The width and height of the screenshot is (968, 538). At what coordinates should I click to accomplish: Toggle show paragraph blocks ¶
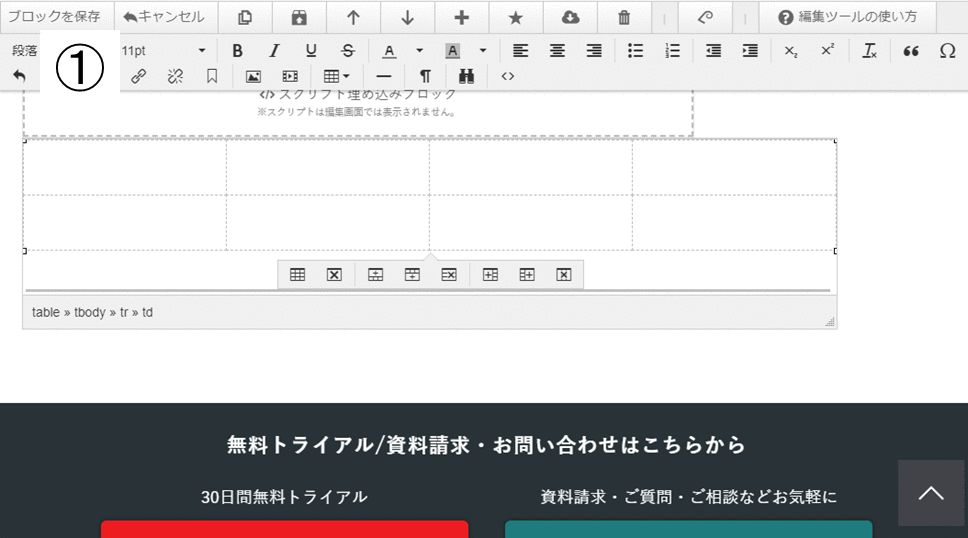425,76
